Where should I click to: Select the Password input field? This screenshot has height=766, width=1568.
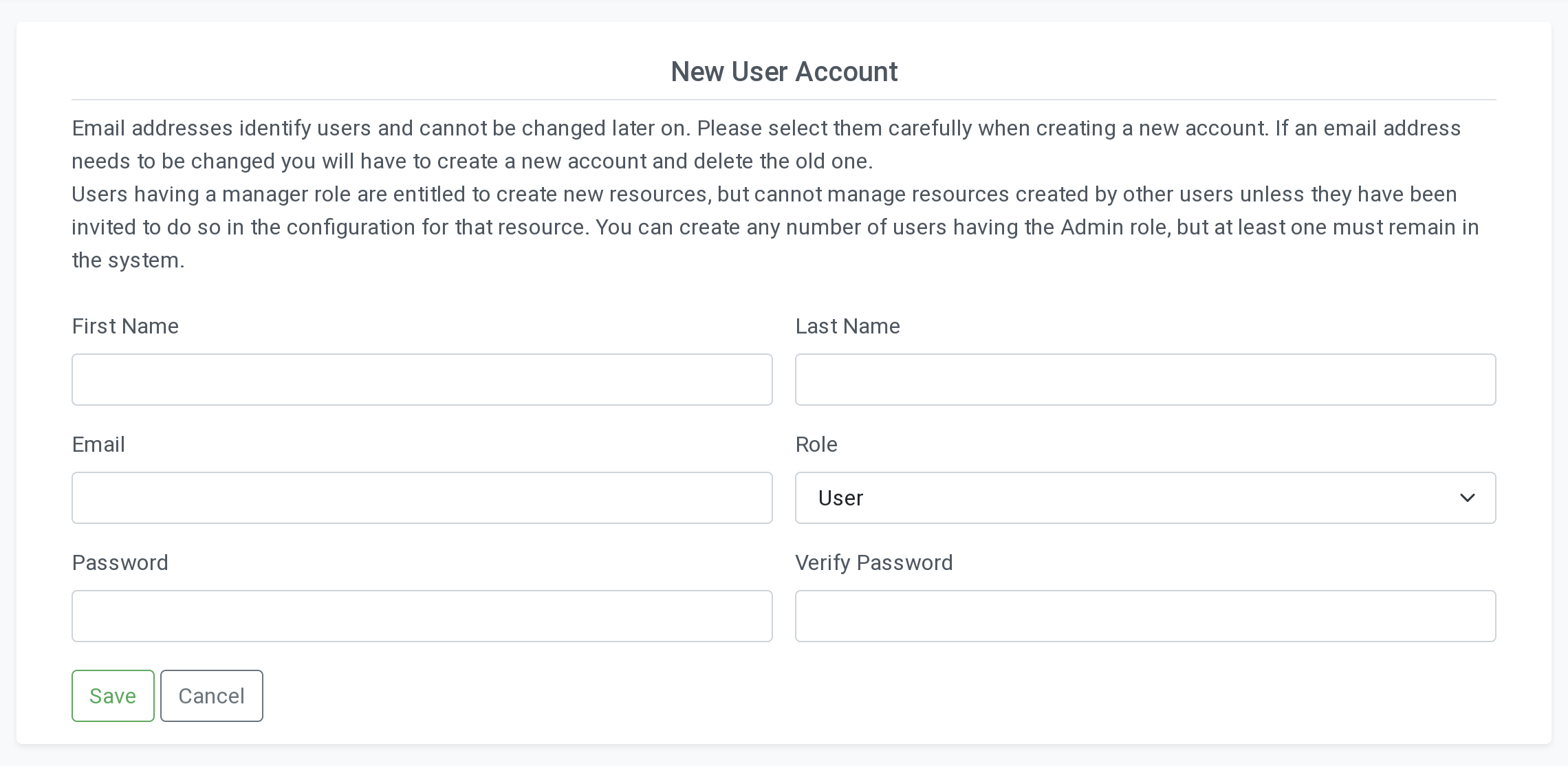[x=422, y=616]
